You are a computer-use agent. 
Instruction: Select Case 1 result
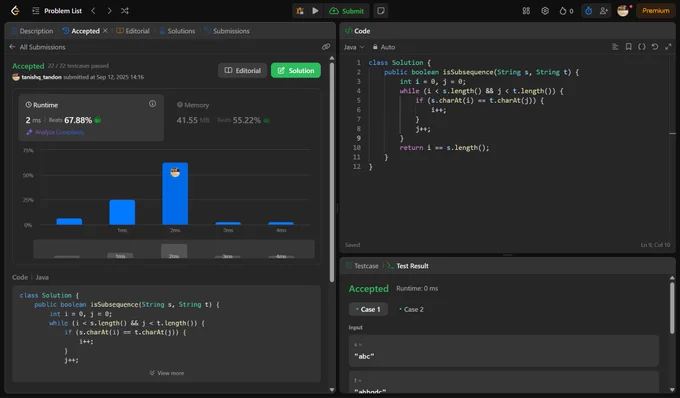(368, 309)
